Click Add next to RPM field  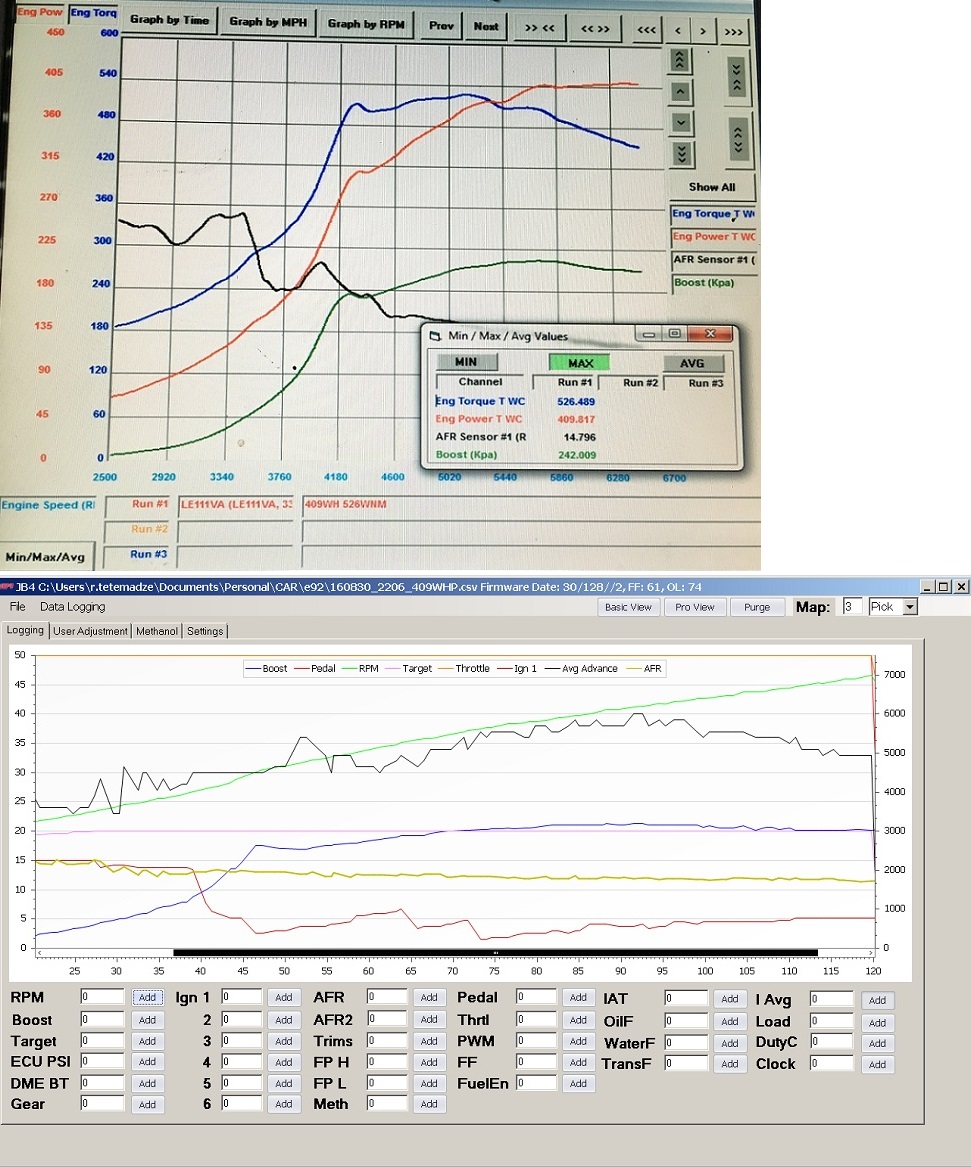coord(147,997)
